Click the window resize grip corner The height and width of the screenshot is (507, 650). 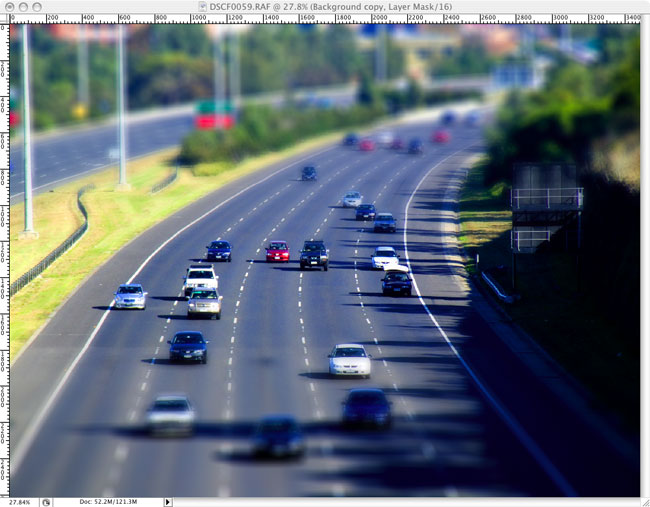click(x=644, y=502)
